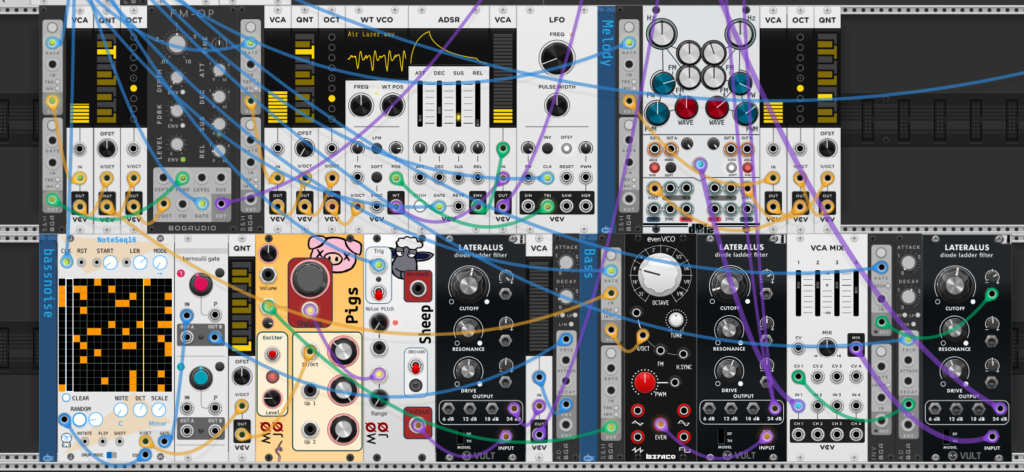Click the SUS slider on the ADSR module

(458, 102)
